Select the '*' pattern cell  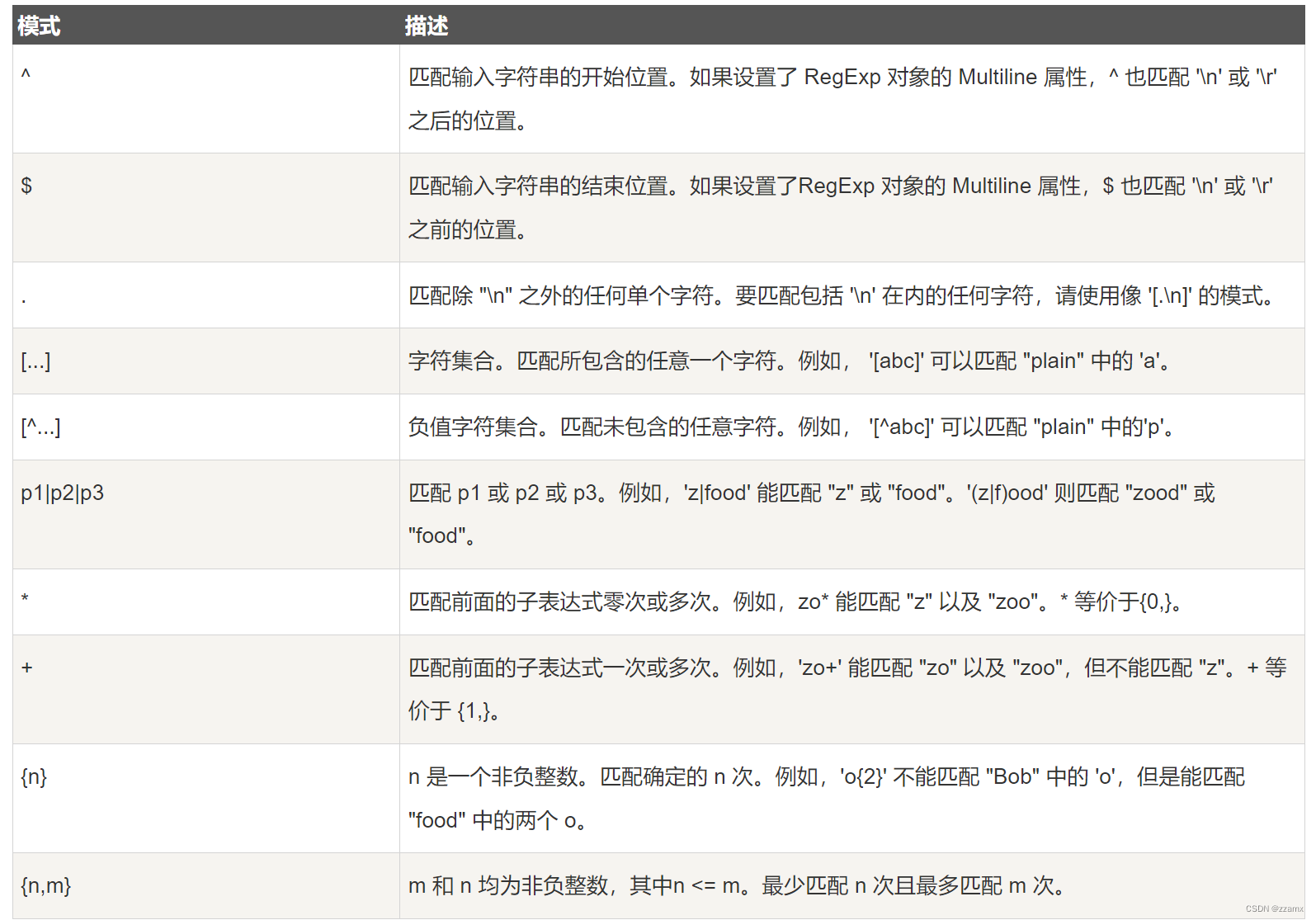pos(206,602)
